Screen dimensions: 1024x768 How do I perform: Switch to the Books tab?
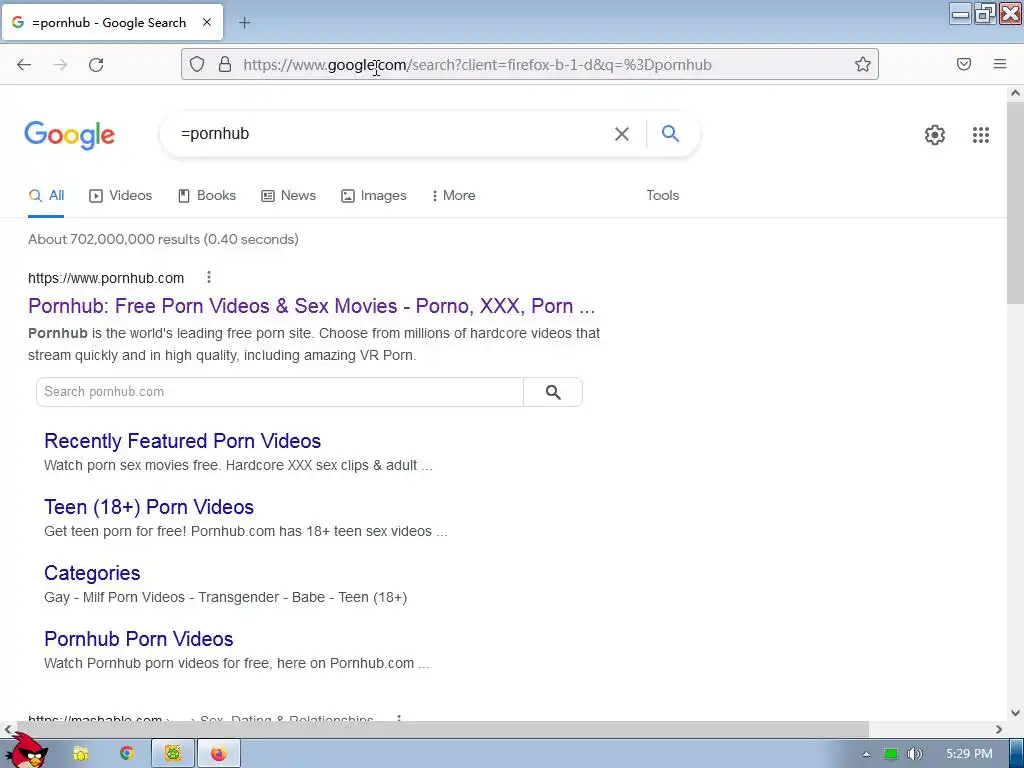tap(206, 195)
